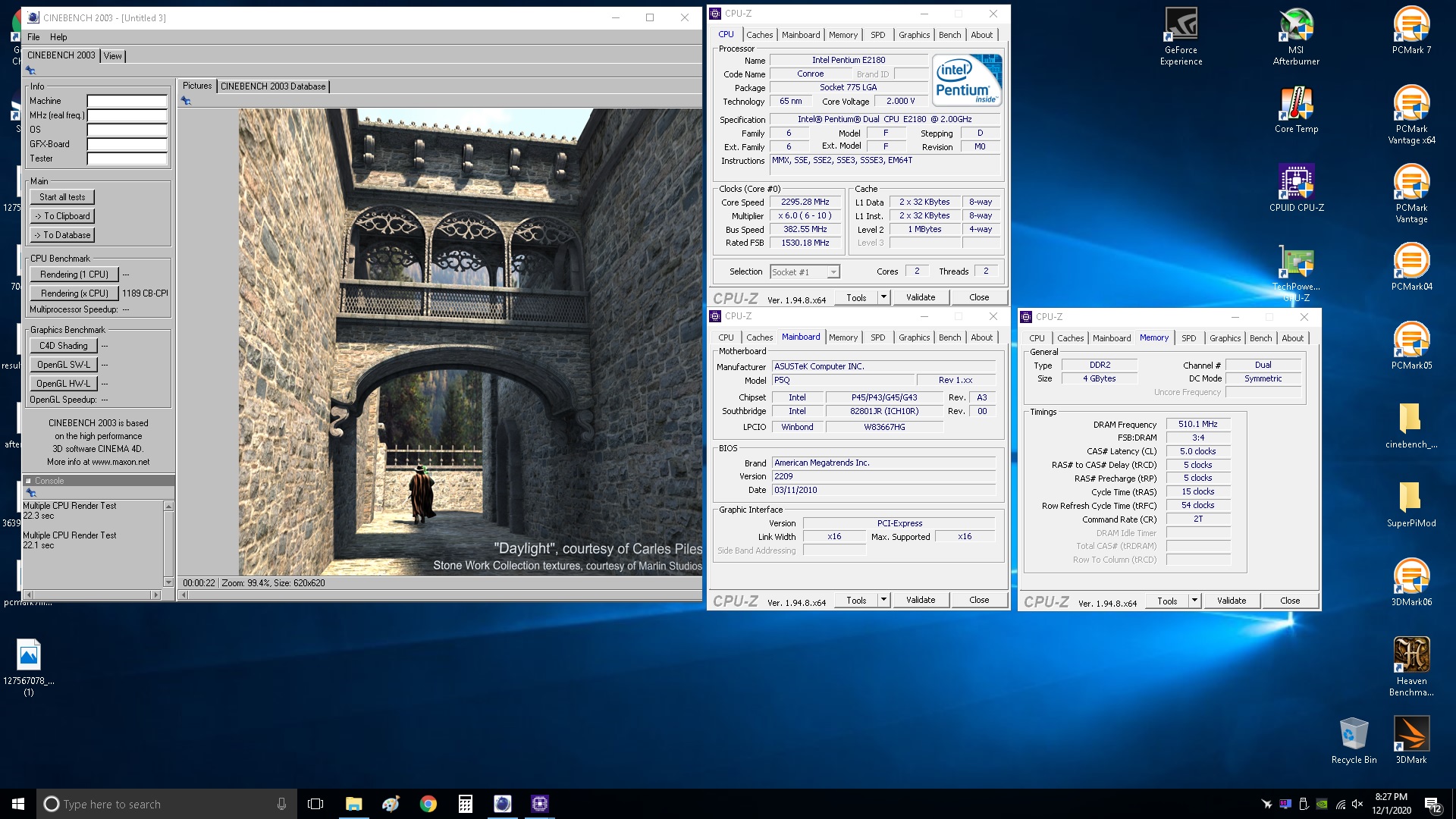The image size is (1456, 819).
Task: Click the Windows Start button
Action: [18, 804]
